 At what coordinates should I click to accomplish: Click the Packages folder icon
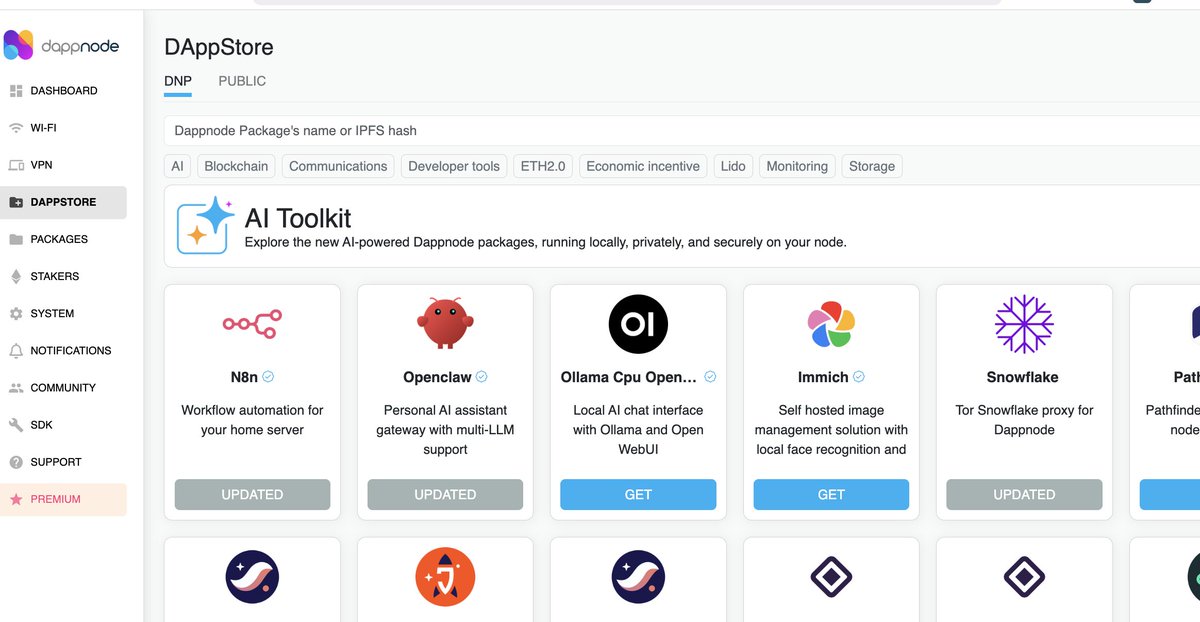[x=15, y=239]
